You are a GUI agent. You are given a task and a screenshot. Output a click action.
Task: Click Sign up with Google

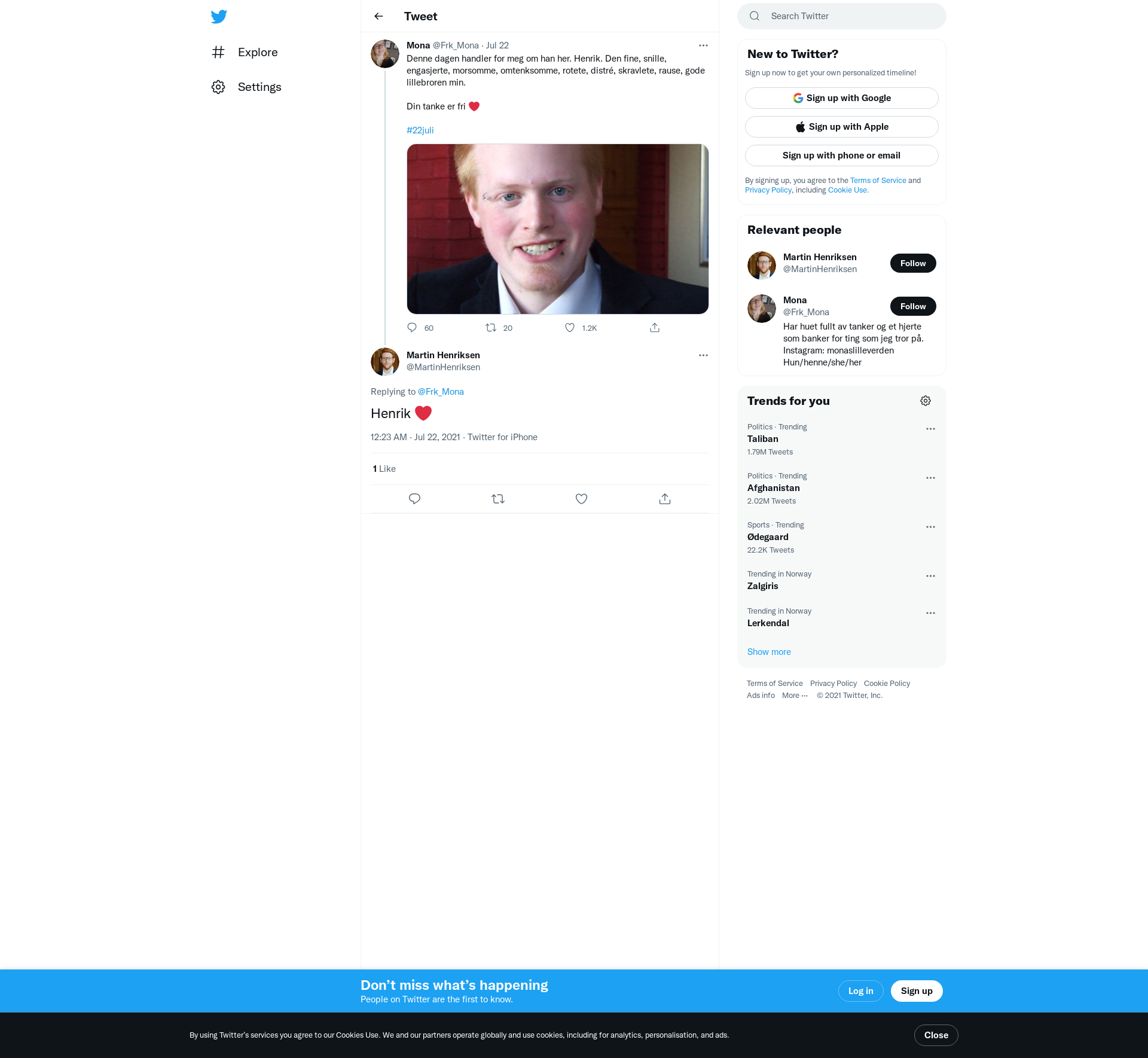(x=841, y=98)
